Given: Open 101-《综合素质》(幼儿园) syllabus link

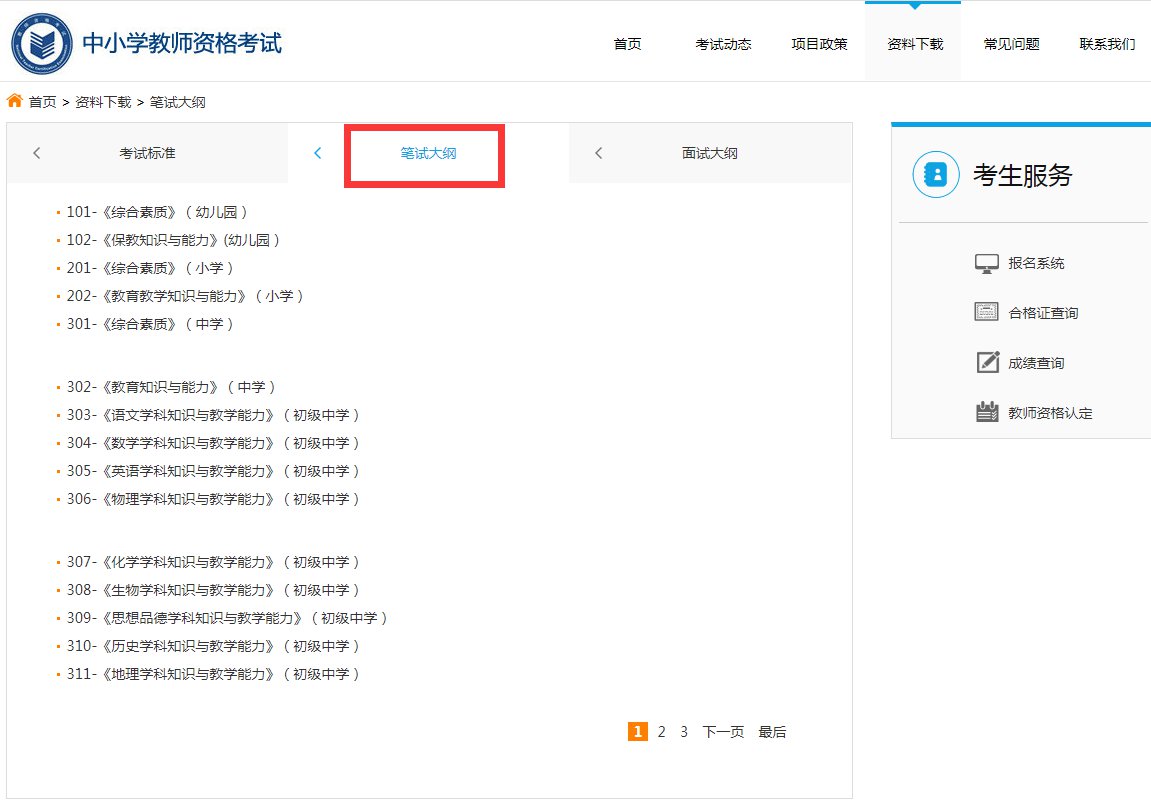Looking at the screenshot, I should [x=156, y=212].
